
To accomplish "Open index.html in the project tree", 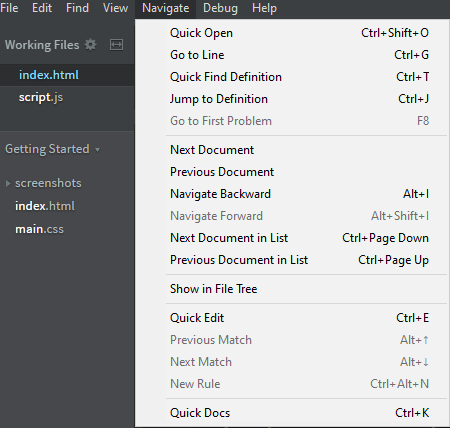I will pos(45,206).
